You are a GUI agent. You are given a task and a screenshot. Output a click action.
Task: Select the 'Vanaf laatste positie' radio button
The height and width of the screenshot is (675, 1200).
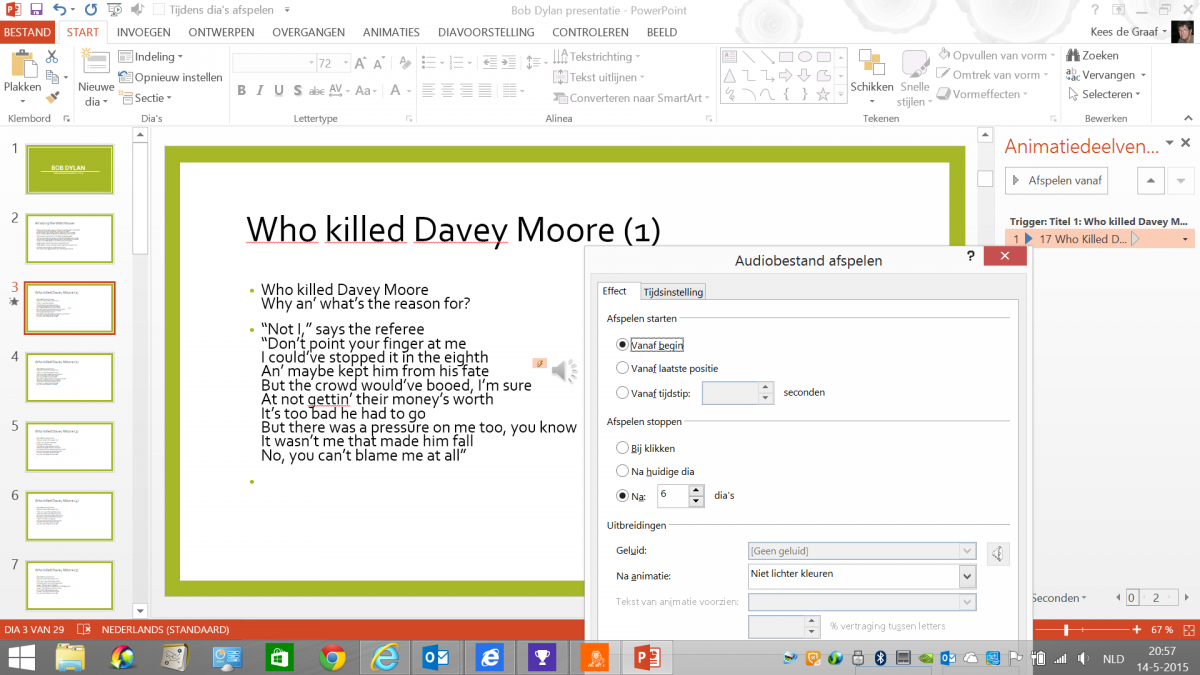click(623, 368)
